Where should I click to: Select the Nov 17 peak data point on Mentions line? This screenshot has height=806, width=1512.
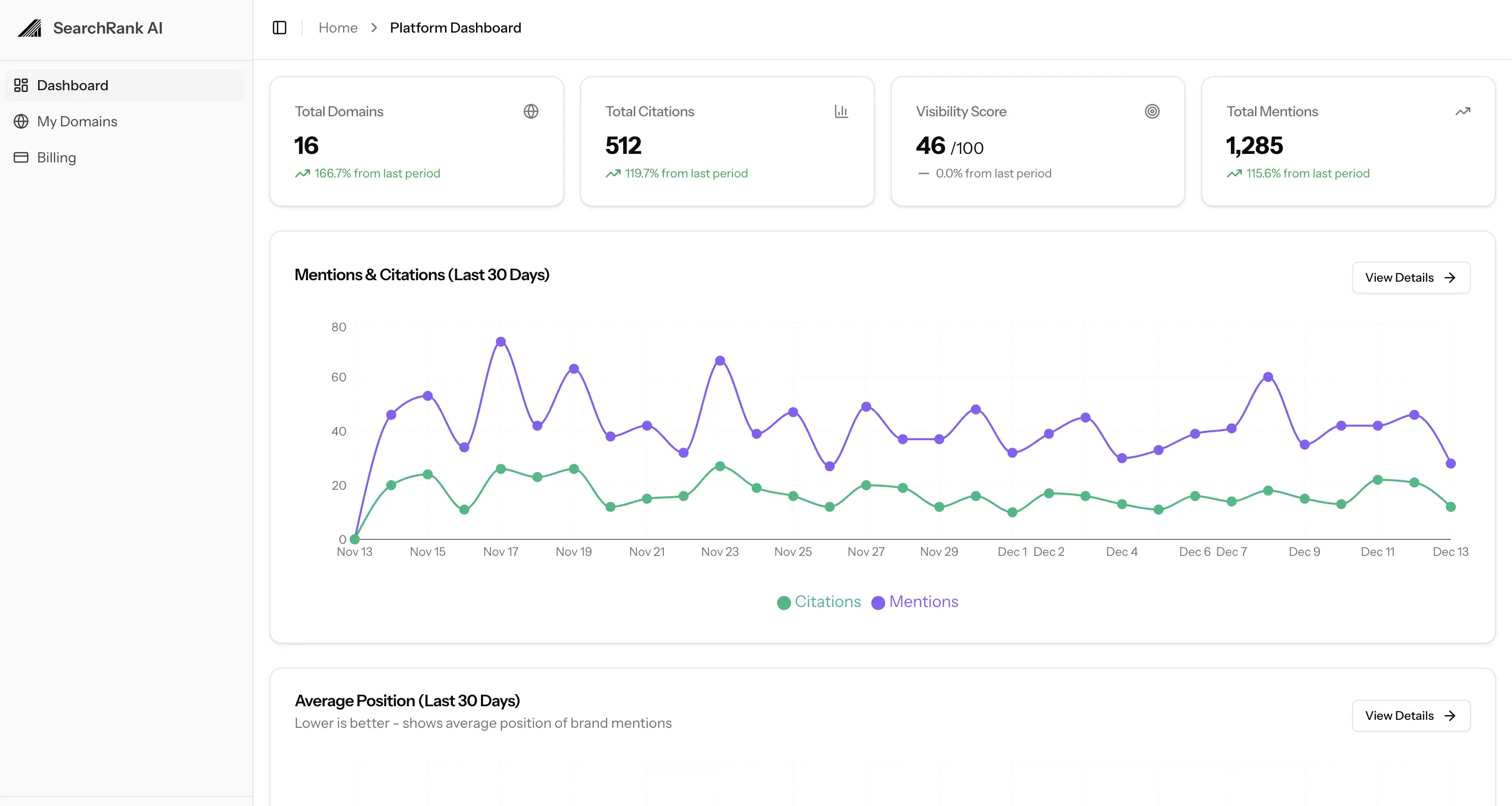coord(500,341)
